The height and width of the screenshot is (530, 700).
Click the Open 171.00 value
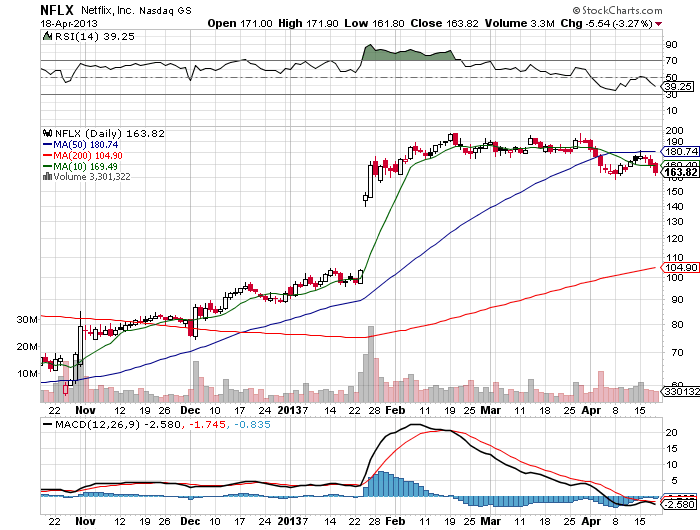pyautogui.click(x=240, y=23)
